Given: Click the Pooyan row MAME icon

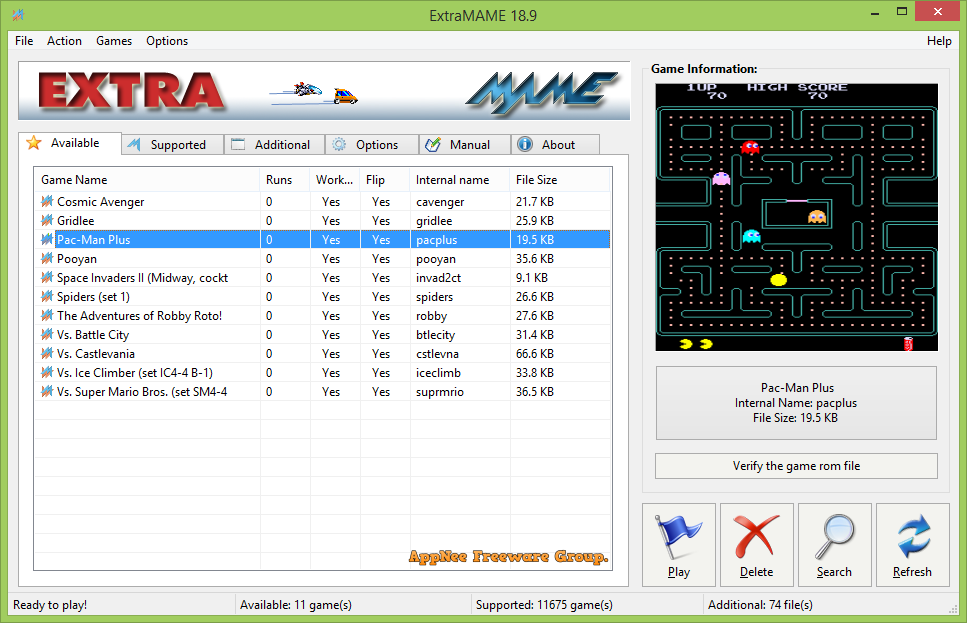Looking at the screenshot, I should (47, 258).
